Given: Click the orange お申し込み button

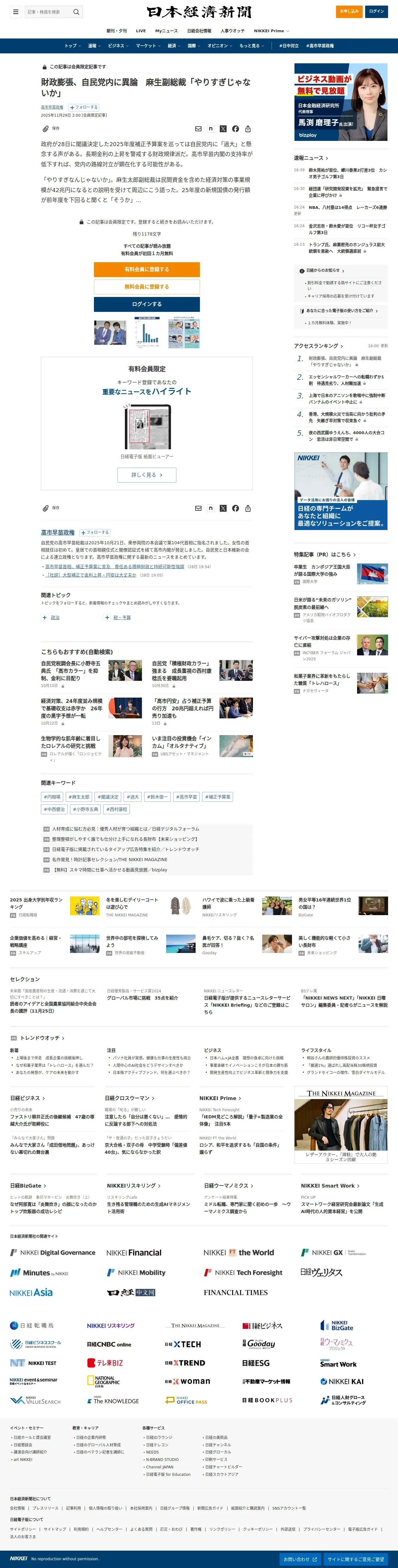Looking at the screenshot, I should [x=349, y=11].
